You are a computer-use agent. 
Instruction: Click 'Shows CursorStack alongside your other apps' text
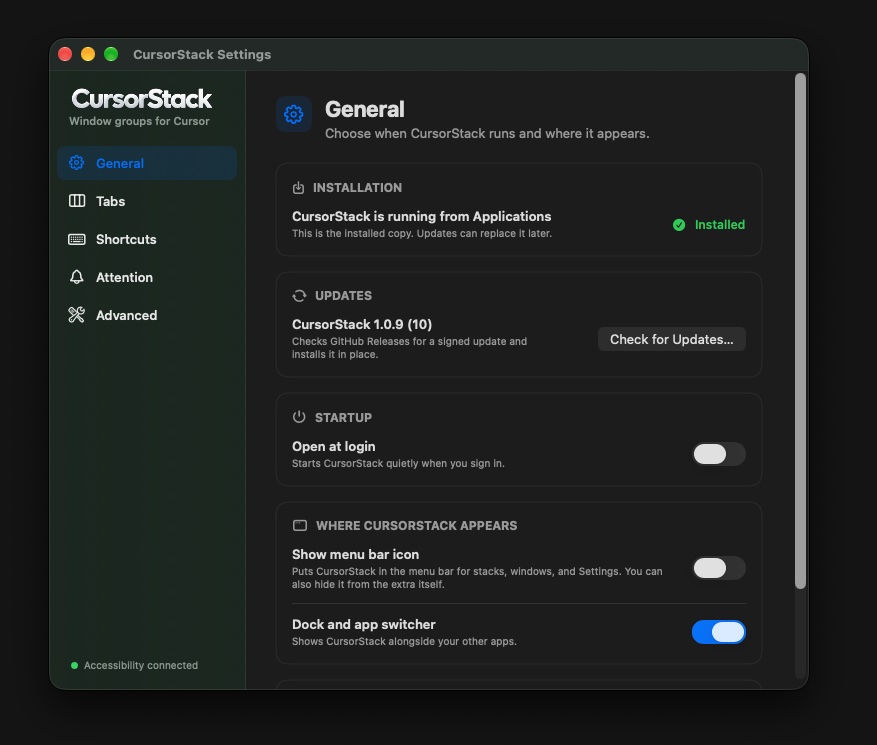(x=404, y=642)
